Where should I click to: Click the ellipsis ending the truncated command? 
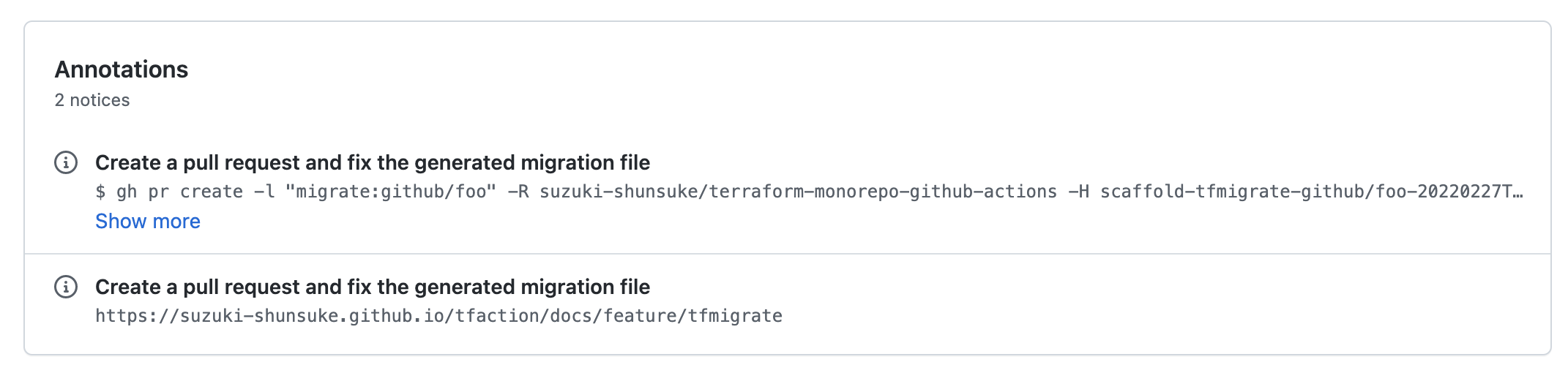point(1517,192)
